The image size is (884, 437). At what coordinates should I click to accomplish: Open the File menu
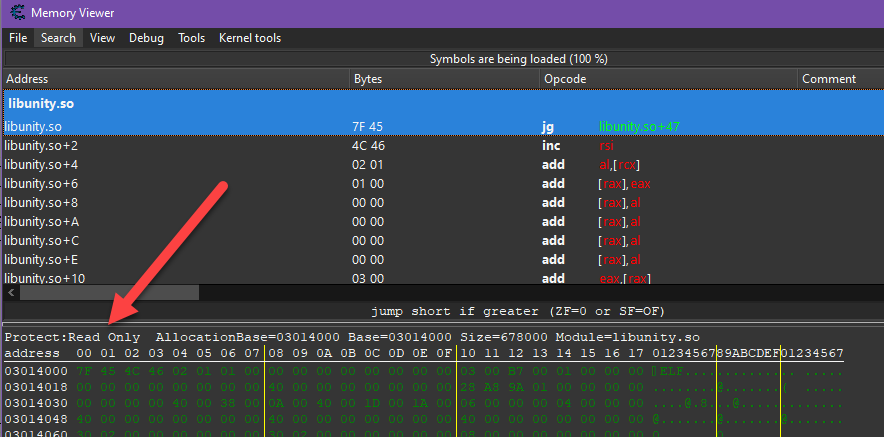(18, 38)
